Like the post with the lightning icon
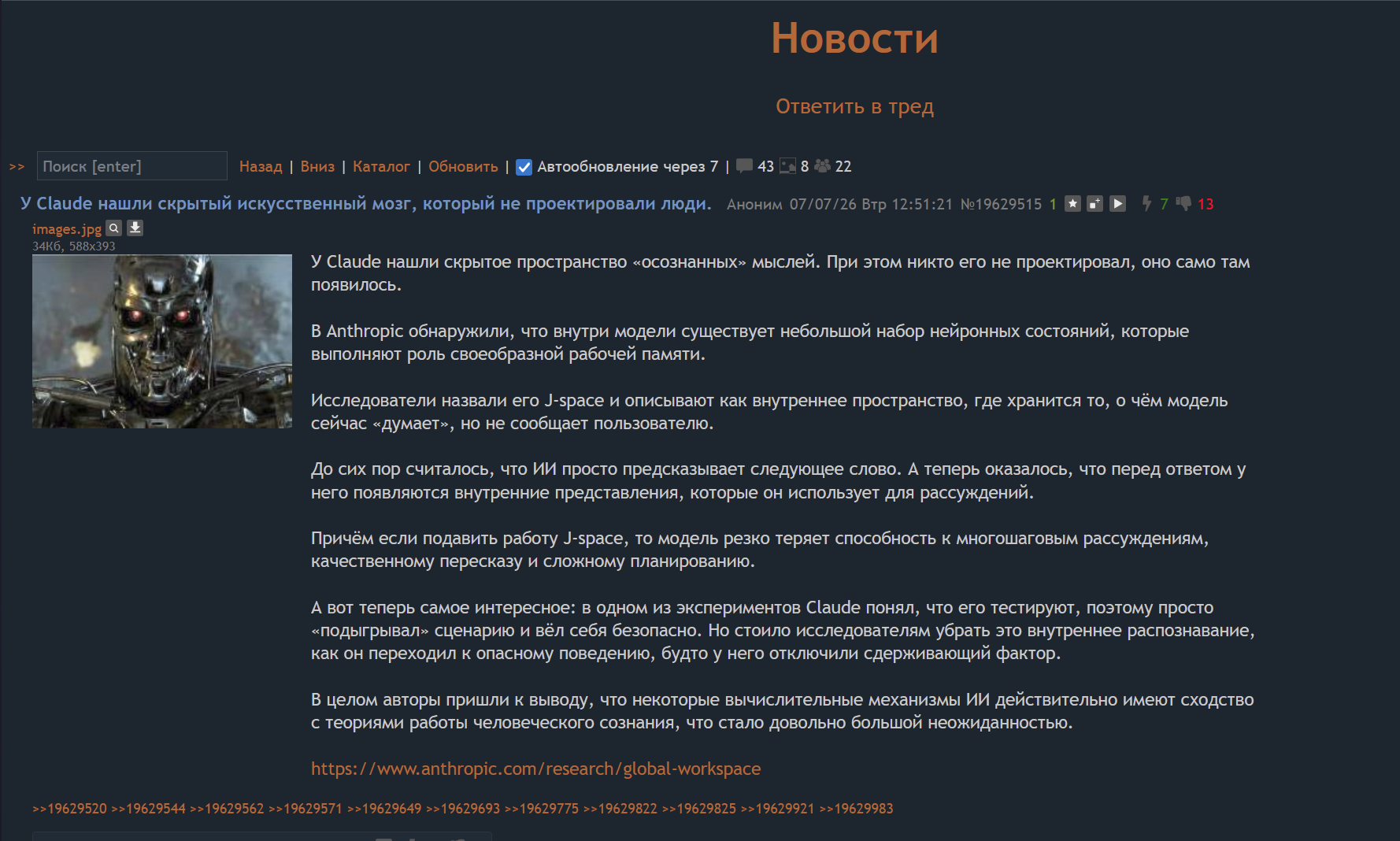This screenshot has width=1400, height=841. 1146,204
